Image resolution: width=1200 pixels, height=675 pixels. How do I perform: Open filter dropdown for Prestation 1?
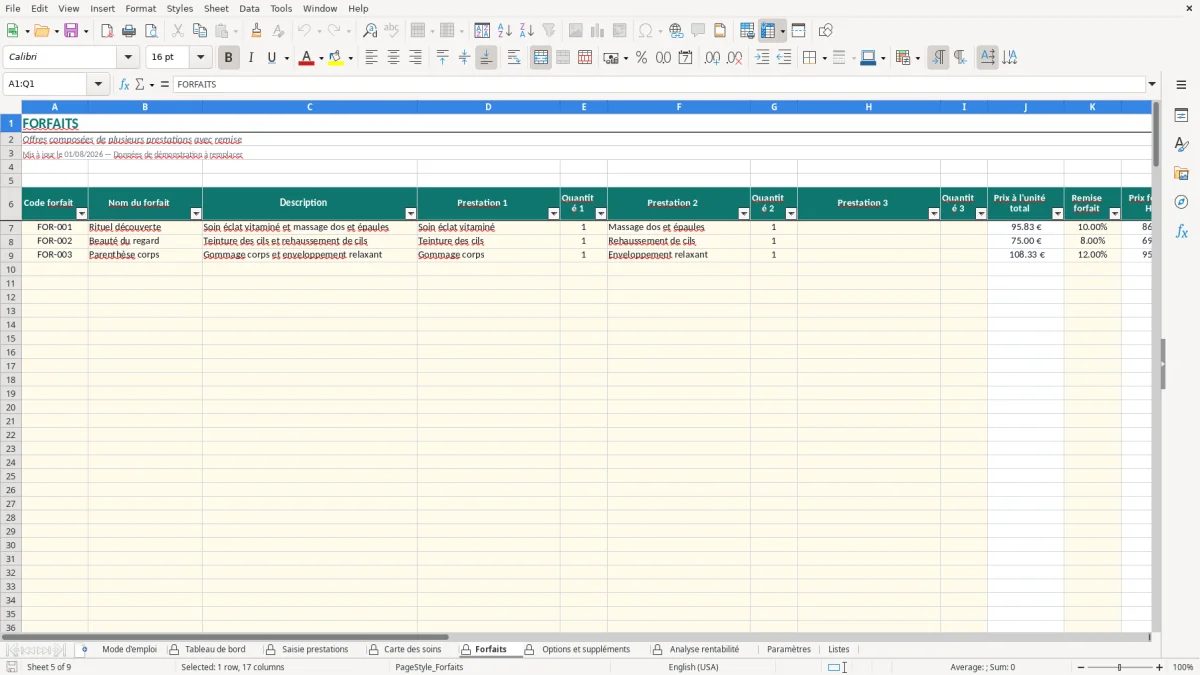point(553,214)
